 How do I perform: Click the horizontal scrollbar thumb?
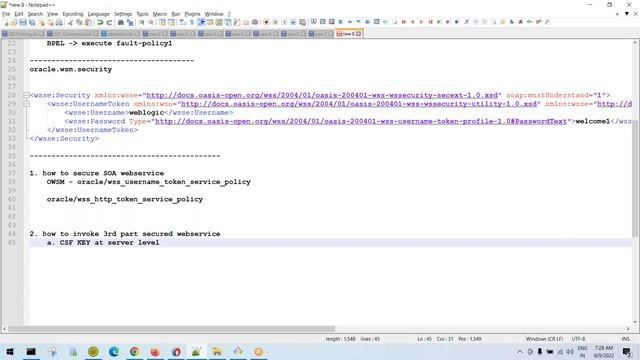171,329
